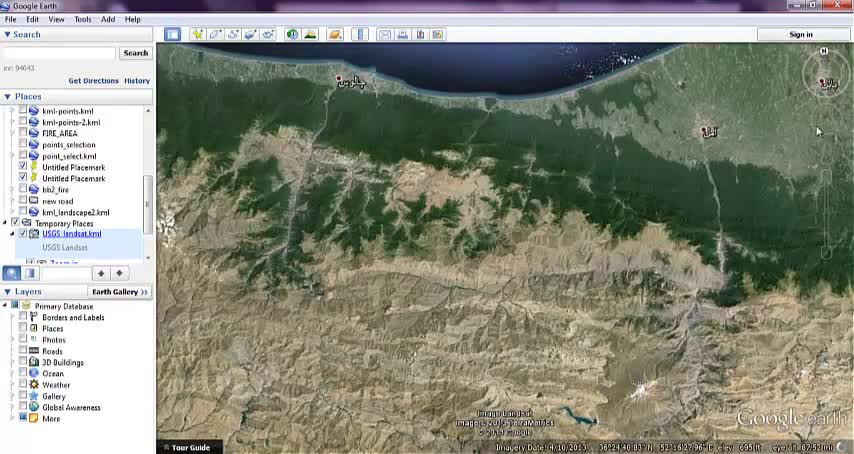The width and height of the screenshot is (854, 454).
Task: Click the Weather layer sun icon
Action: click(34, 384)
